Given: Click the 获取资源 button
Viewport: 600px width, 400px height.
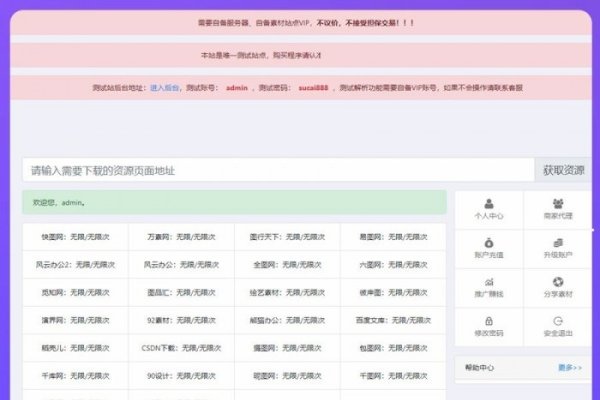Looking at the screenshot, I should point(563,170).
